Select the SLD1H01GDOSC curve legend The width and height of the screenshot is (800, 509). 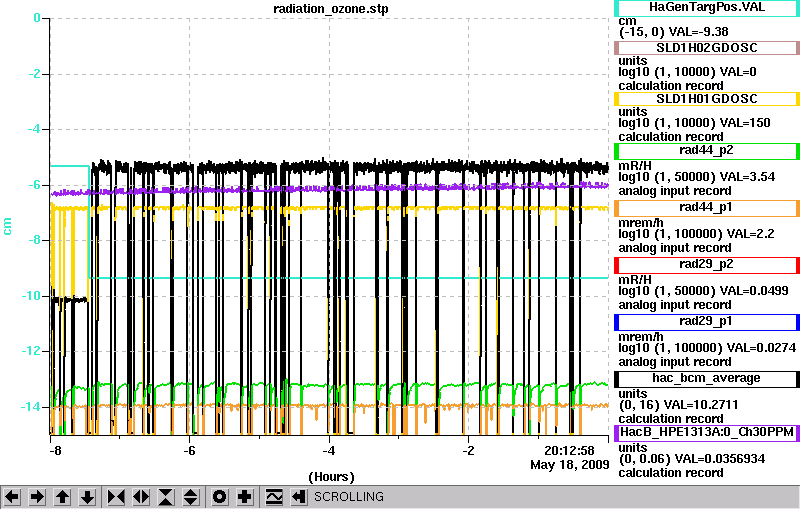[x=707, y=99]
